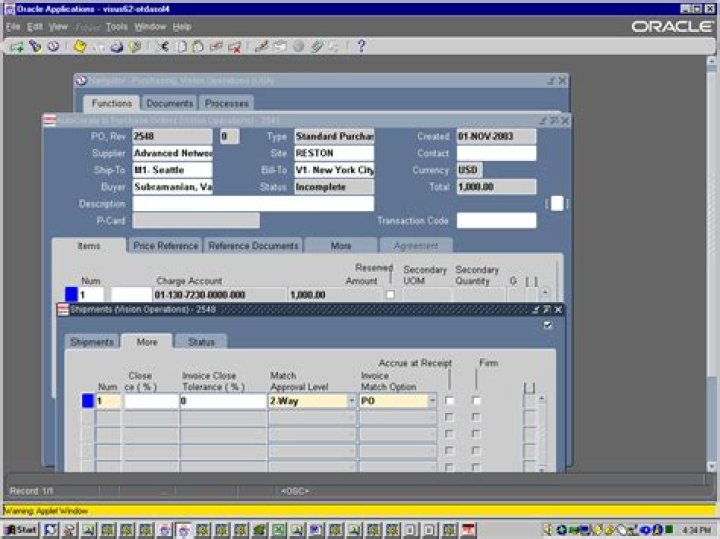Open the View menu
720x539 pixels.
click(58, 27)
